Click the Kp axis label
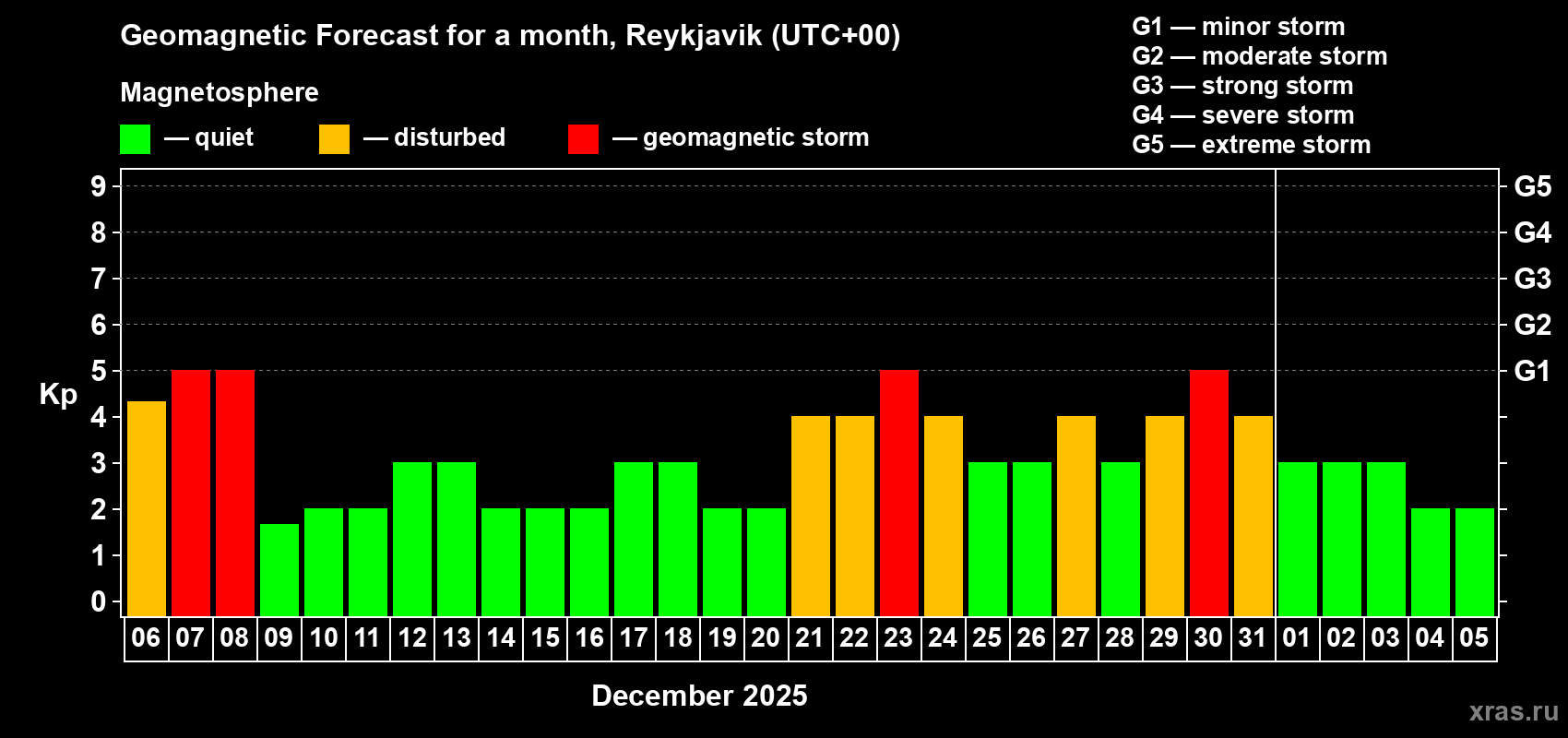The width and height of the screenshot is (1568, 738). point(58,395)
